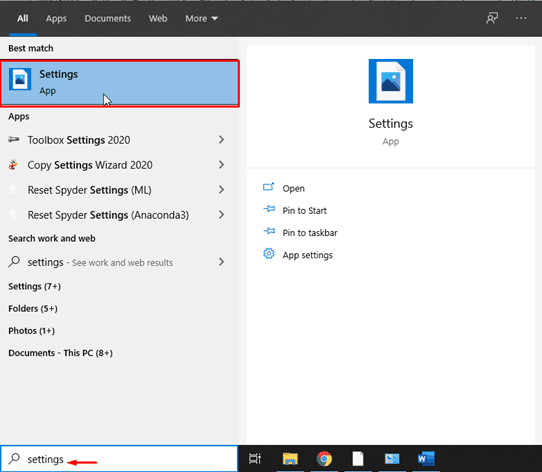Image resolution: width=542 pixels, height=472 pixels.
Task: Open Google Chrome from taskbar
Action: 324,459
